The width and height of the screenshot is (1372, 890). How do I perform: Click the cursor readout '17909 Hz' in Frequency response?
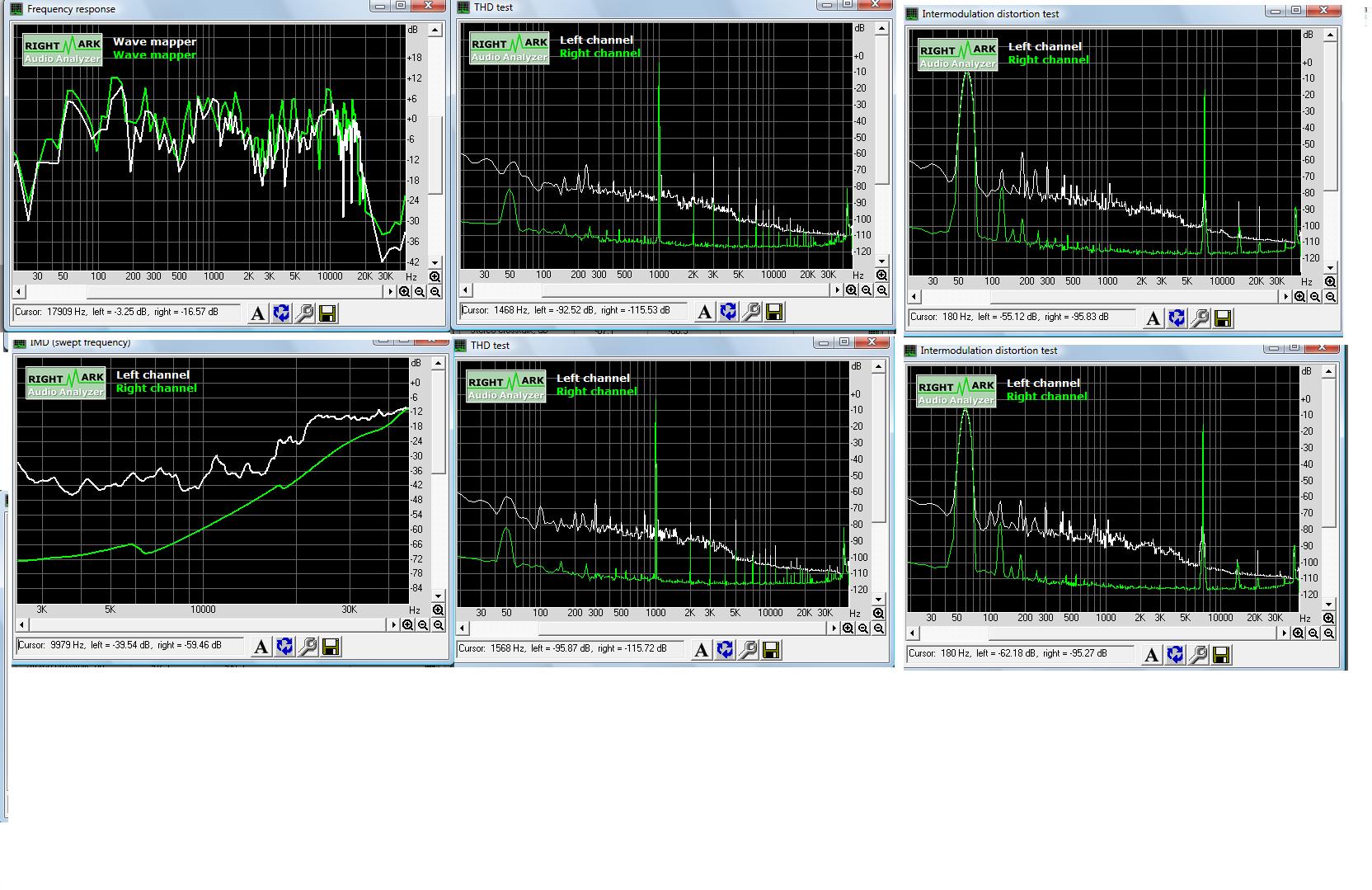126,313
